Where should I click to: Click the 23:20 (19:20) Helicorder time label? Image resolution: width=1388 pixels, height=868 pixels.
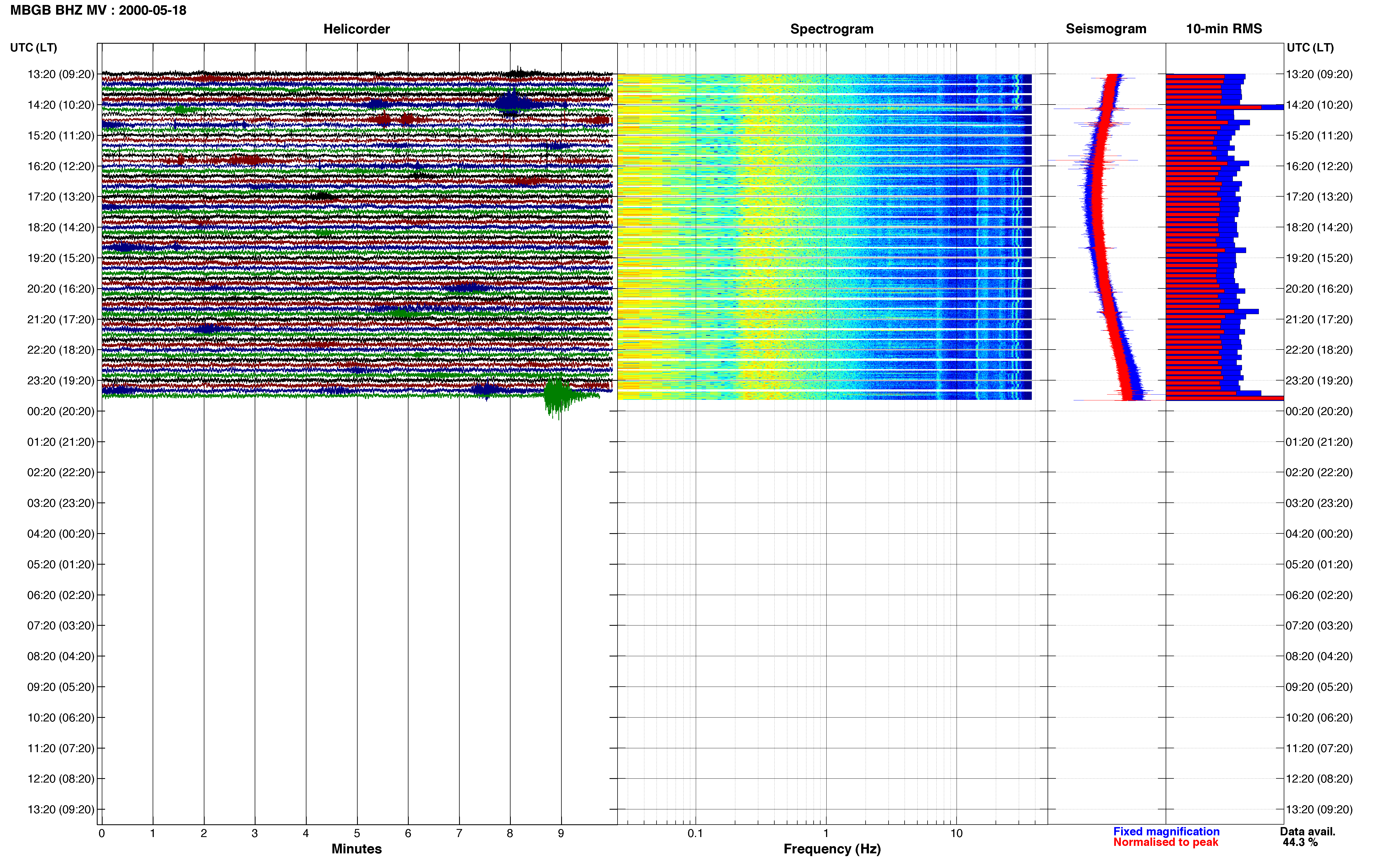tap(61, 380)
